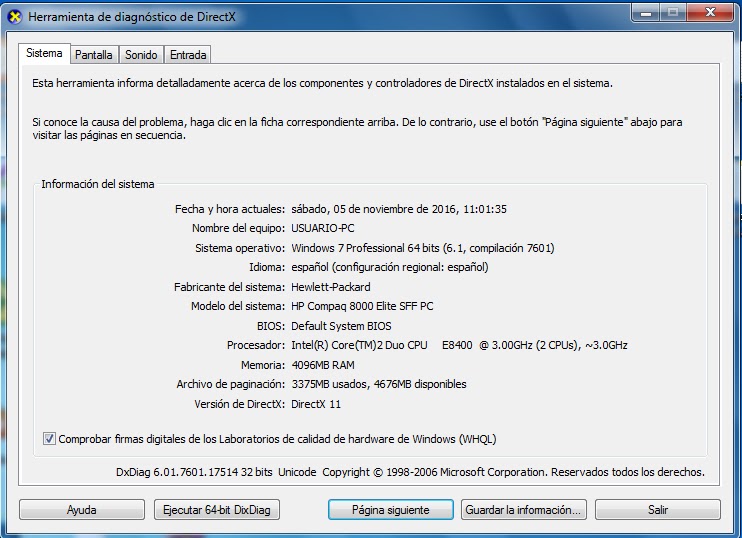
Task: Click Ejecutar 64-bit DixDiag button
Action: (x=217, y=510)
